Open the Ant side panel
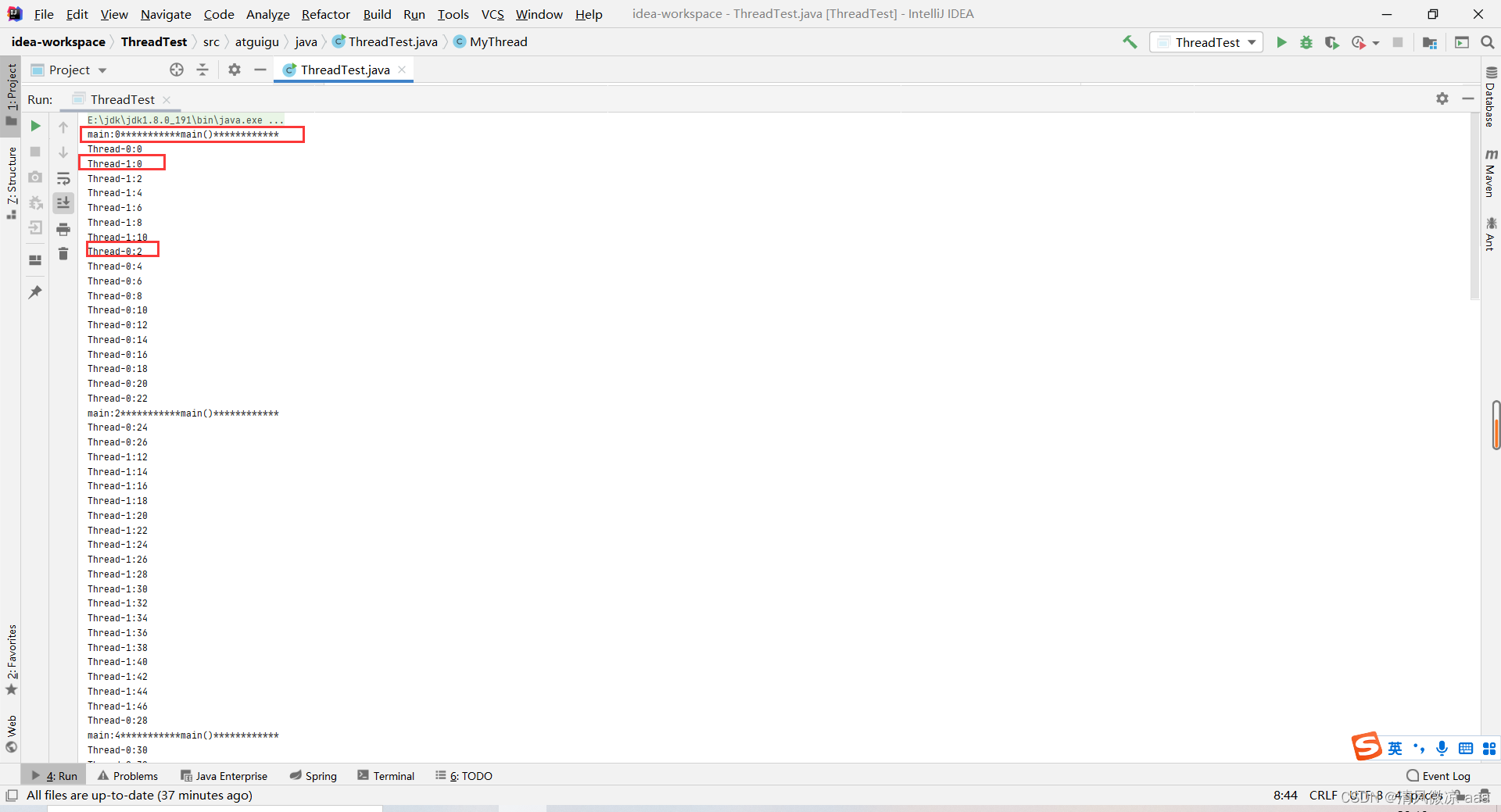This screenshot has height=812, width=1501. coord(1491,233)
